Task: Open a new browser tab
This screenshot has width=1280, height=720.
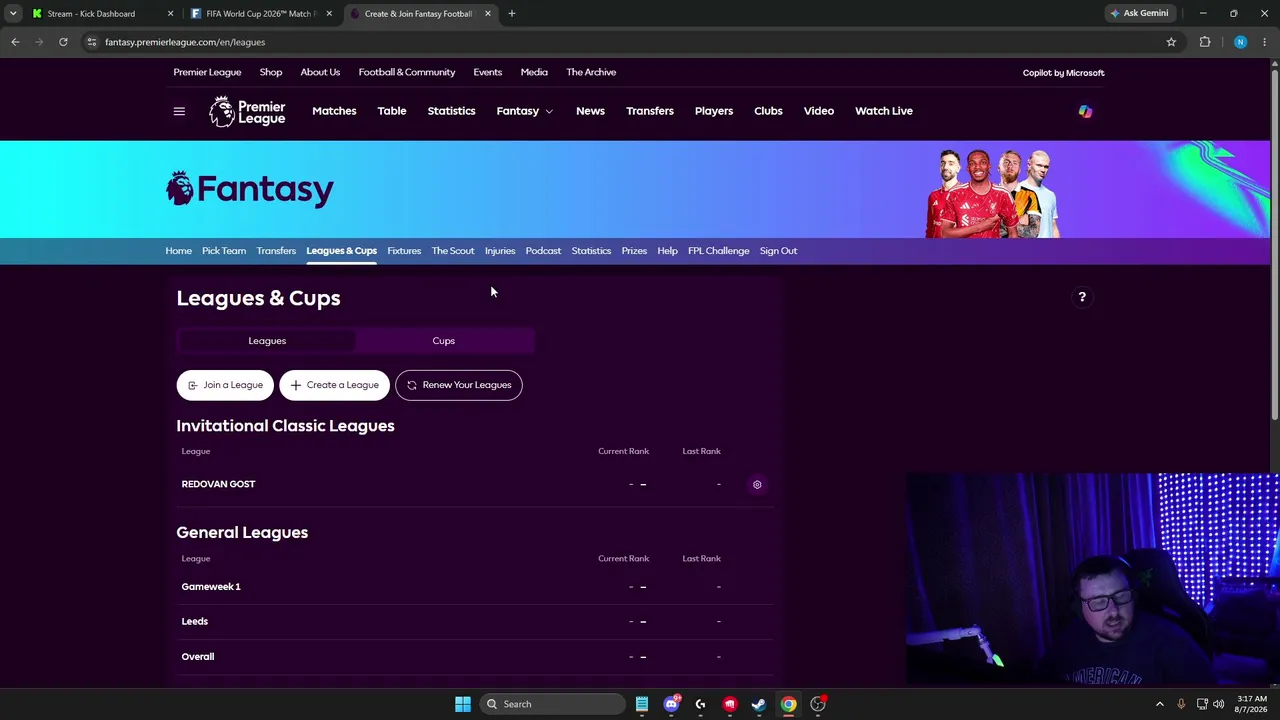Action: coord(512,14)
